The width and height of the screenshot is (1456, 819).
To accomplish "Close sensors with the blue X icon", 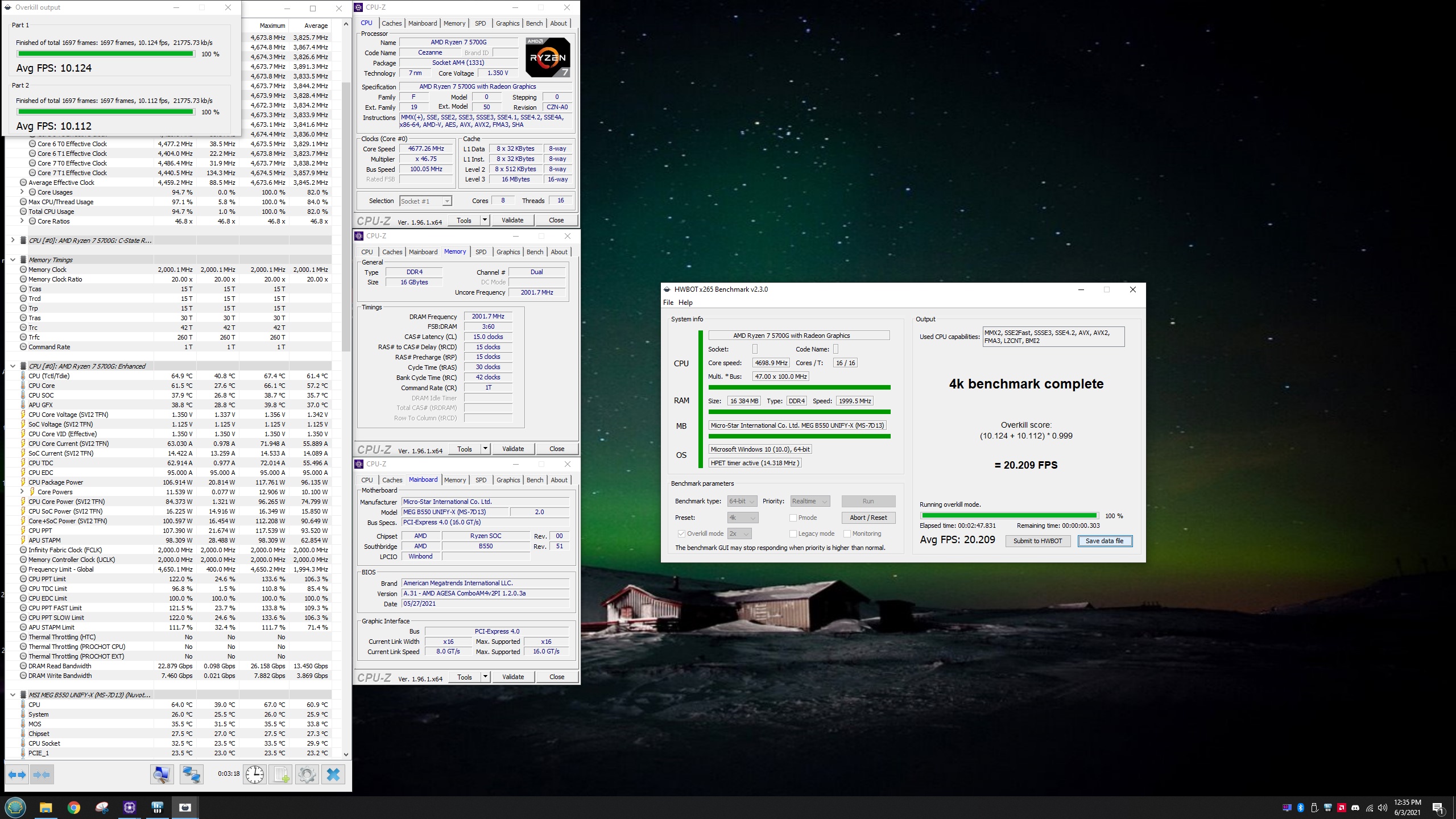I will coord(333,775).
